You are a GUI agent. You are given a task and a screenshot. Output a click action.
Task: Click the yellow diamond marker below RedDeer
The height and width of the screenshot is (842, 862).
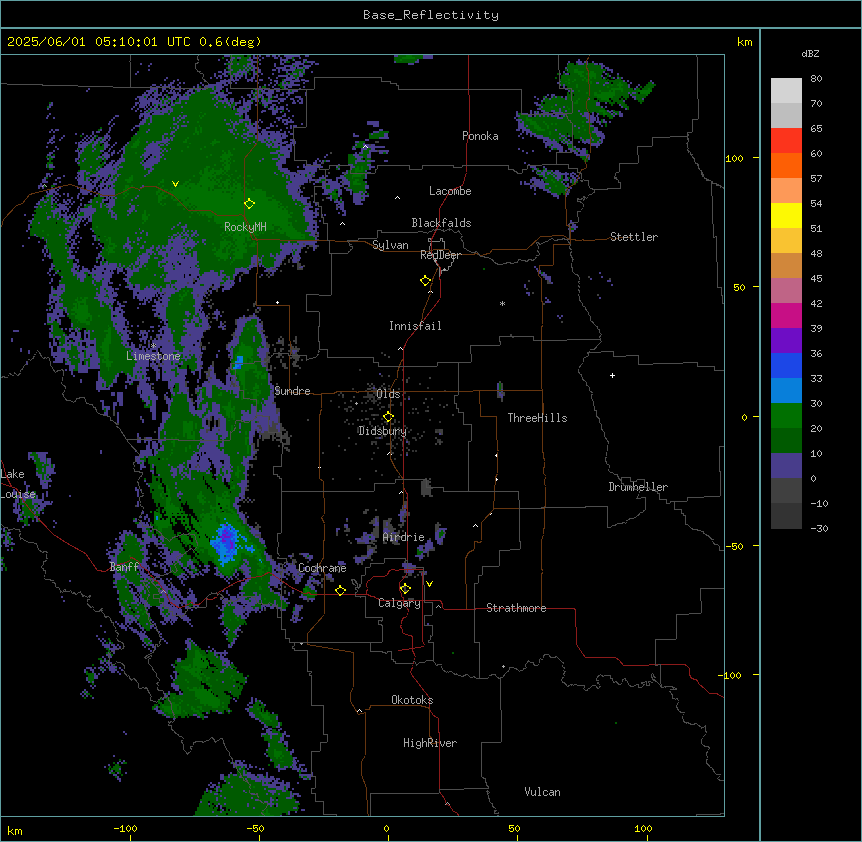pos(425,280)
